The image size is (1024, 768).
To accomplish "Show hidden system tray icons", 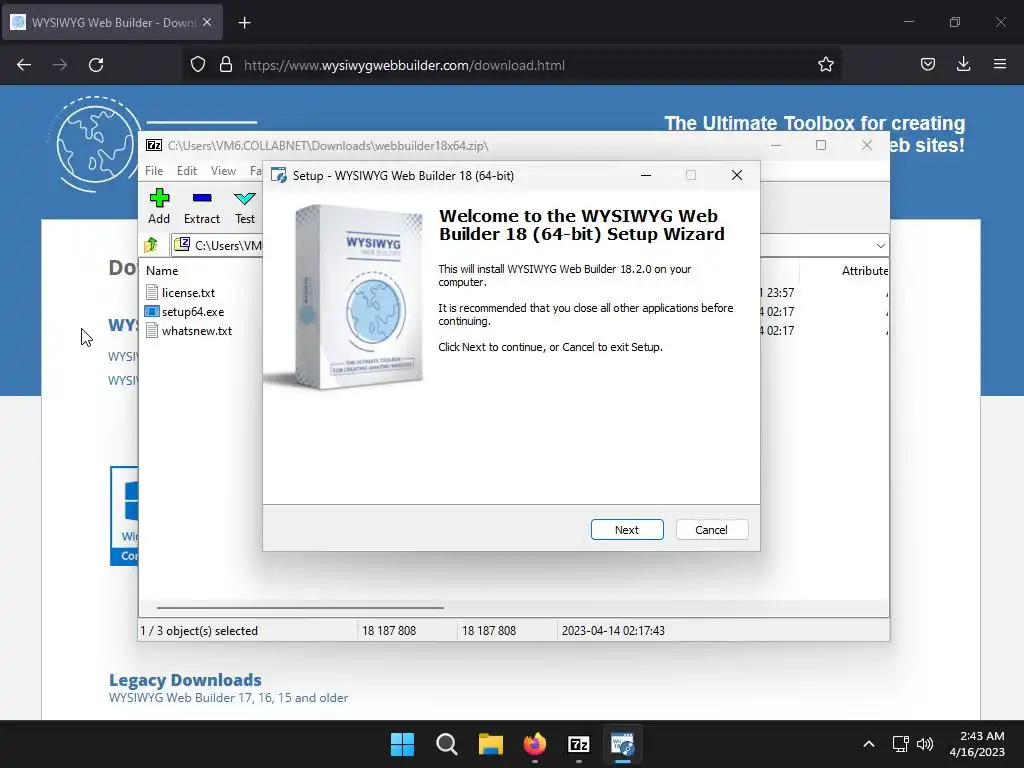I will click(x=869, y=744).
